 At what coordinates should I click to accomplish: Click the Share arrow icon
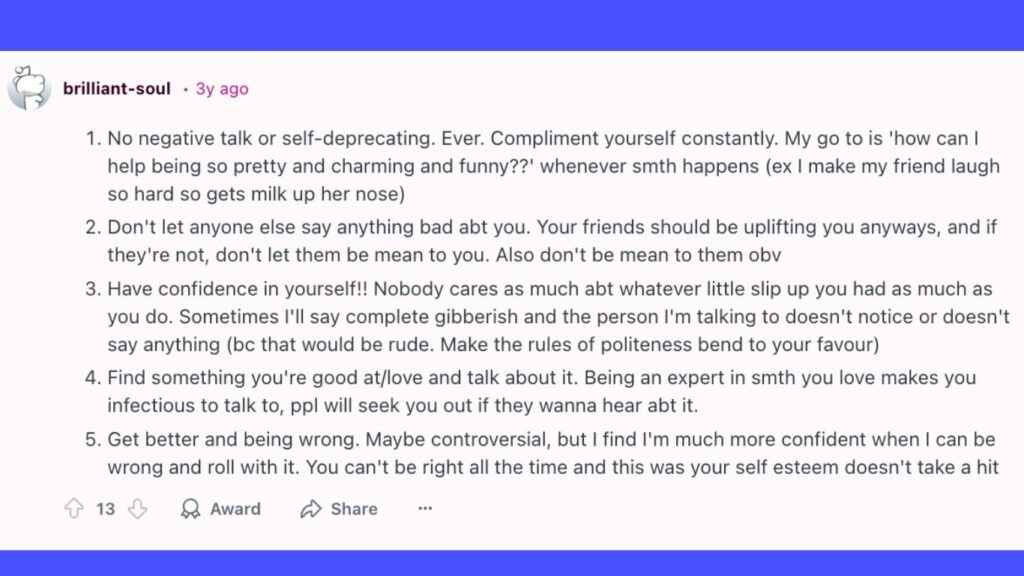click(x=311, y=509)
